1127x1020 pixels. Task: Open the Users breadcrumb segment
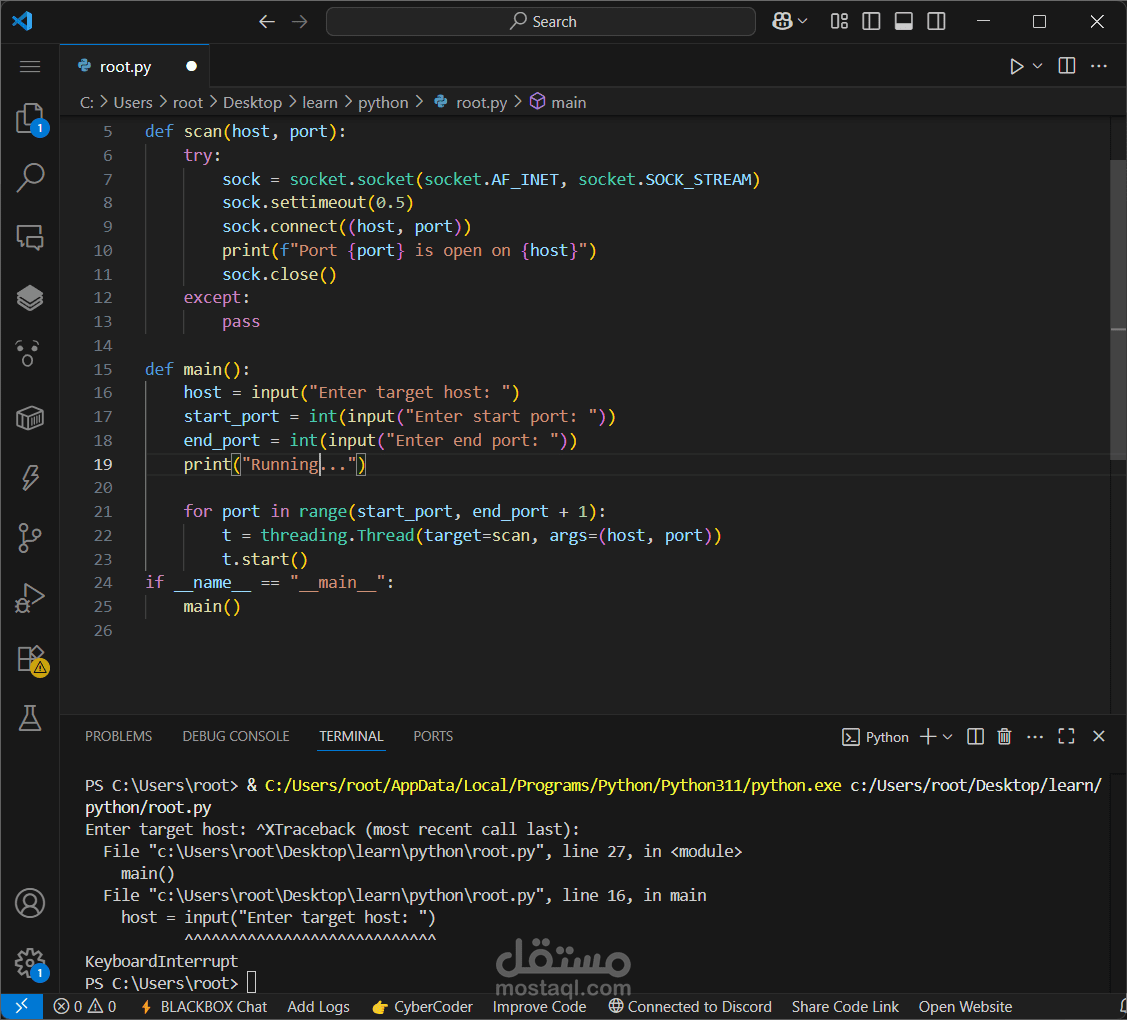[133, 103]
